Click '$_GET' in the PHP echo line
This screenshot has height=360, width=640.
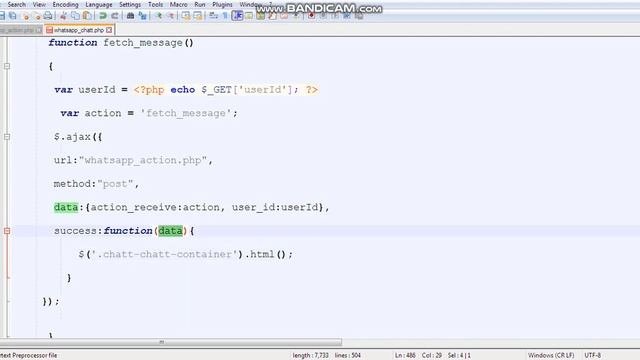[216, 90]
